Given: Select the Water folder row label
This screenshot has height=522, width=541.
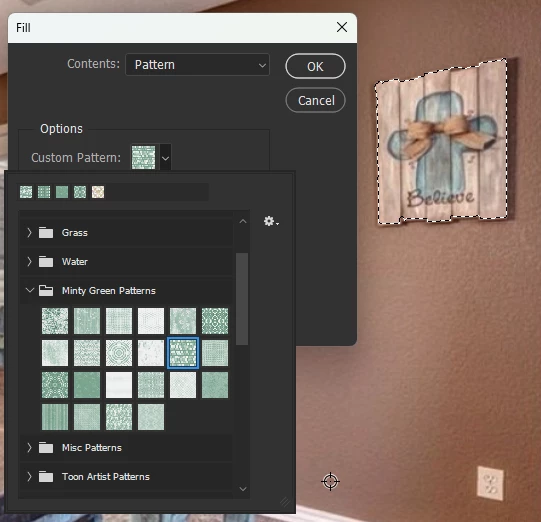Looking at the screenshot, I should coord(75,262).
